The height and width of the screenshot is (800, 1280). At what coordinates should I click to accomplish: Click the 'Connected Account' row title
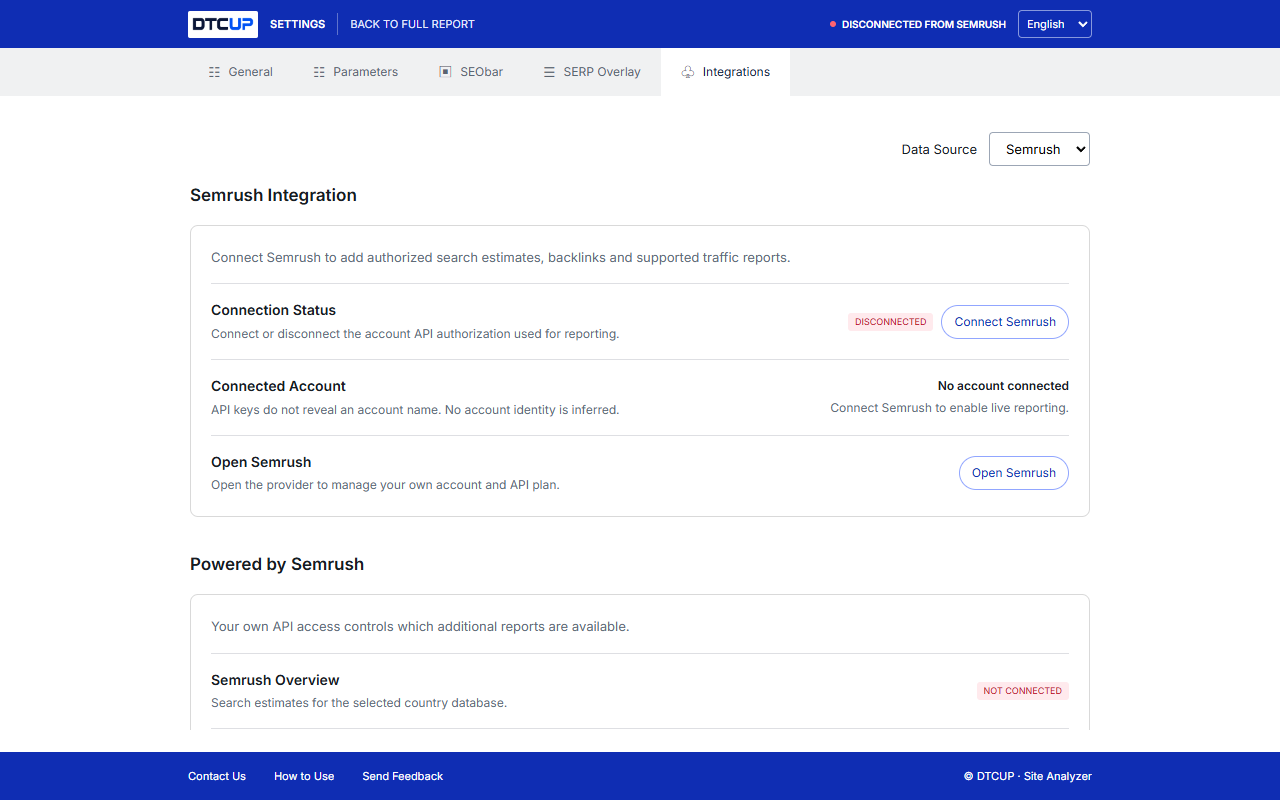pos(278,386)
